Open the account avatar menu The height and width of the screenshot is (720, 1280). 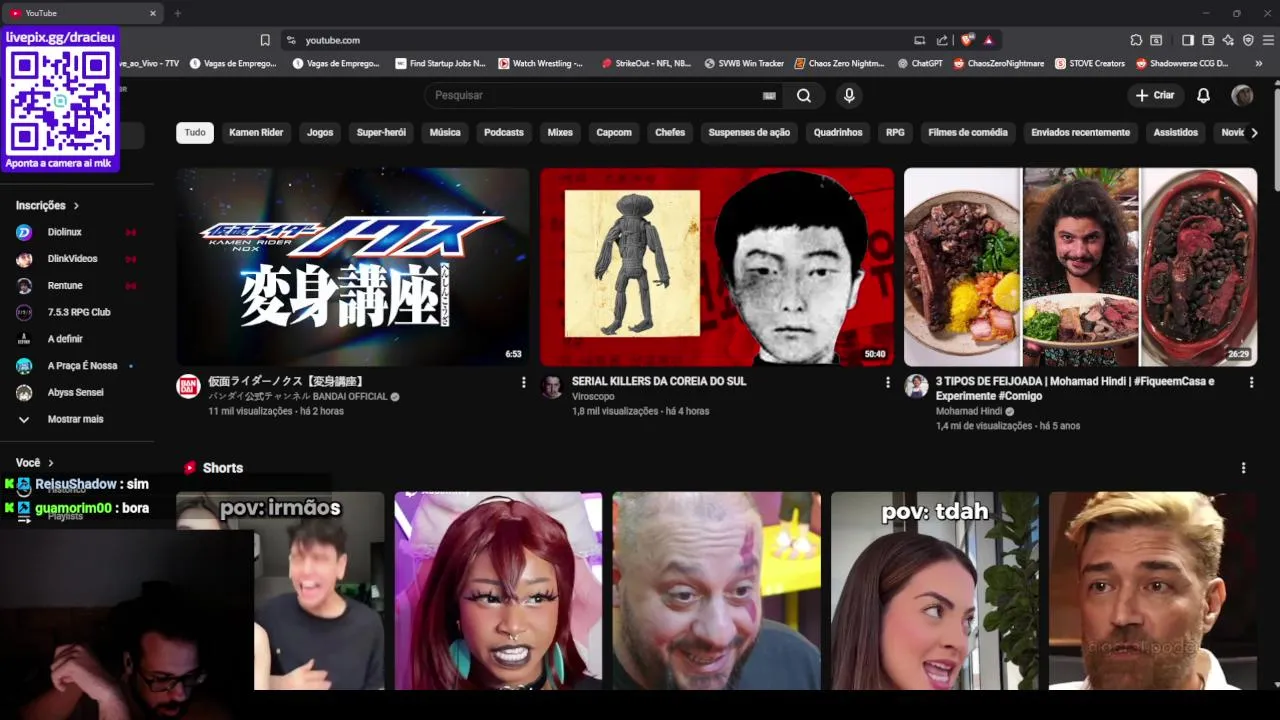coord(1242,95)
